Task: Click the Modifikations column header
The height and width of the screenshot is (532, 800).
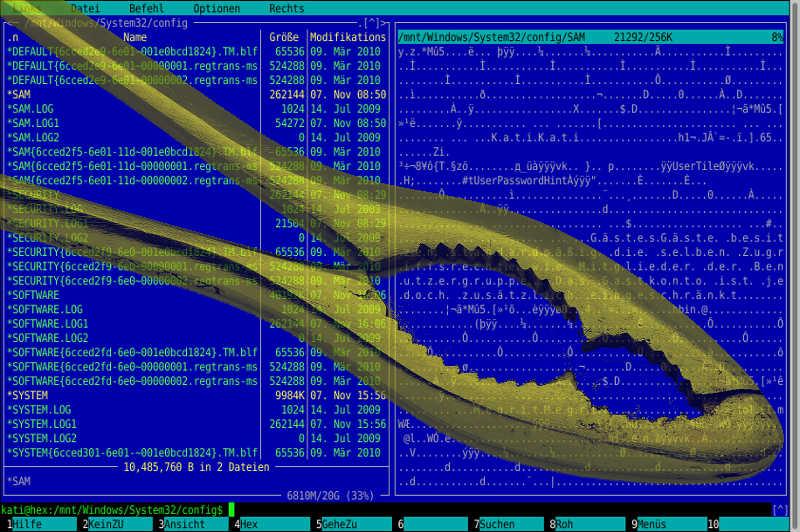Action: [346, 37]
